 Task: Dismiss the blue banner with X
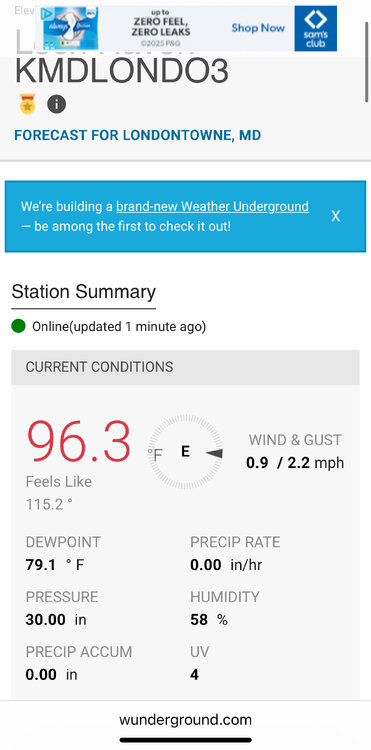336,216
